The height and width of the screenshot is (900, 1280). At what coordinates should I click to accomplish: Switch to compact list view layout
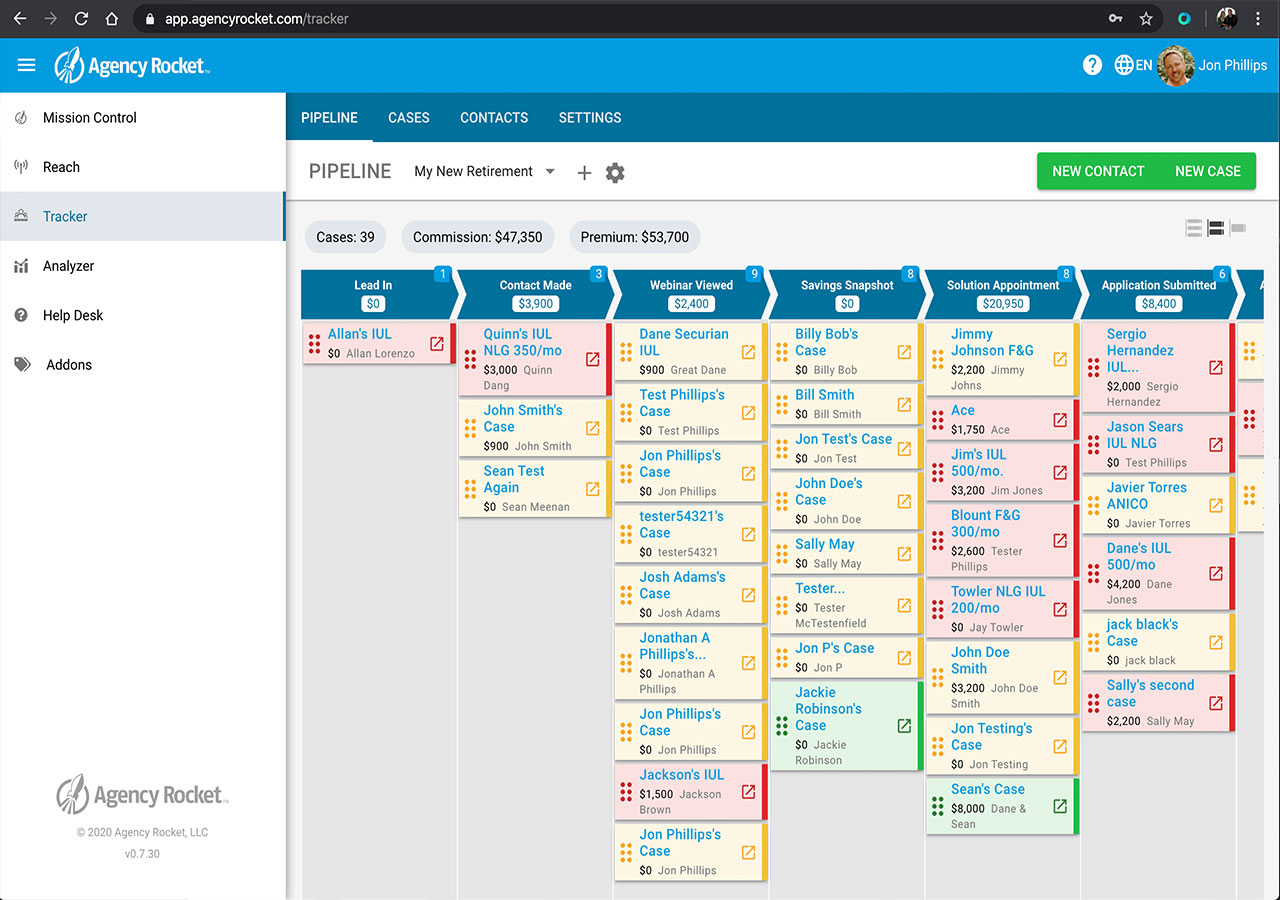click(1194, 228)
